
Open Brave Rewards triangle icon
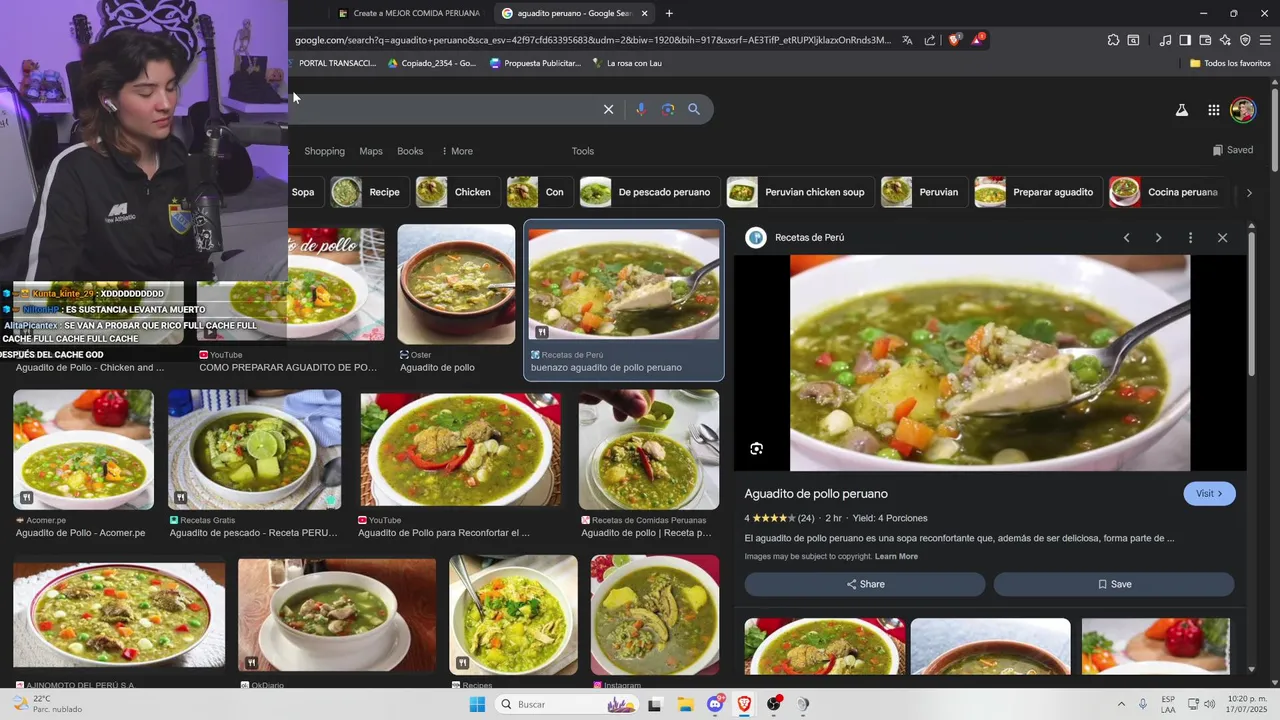(x=978, y=40)
